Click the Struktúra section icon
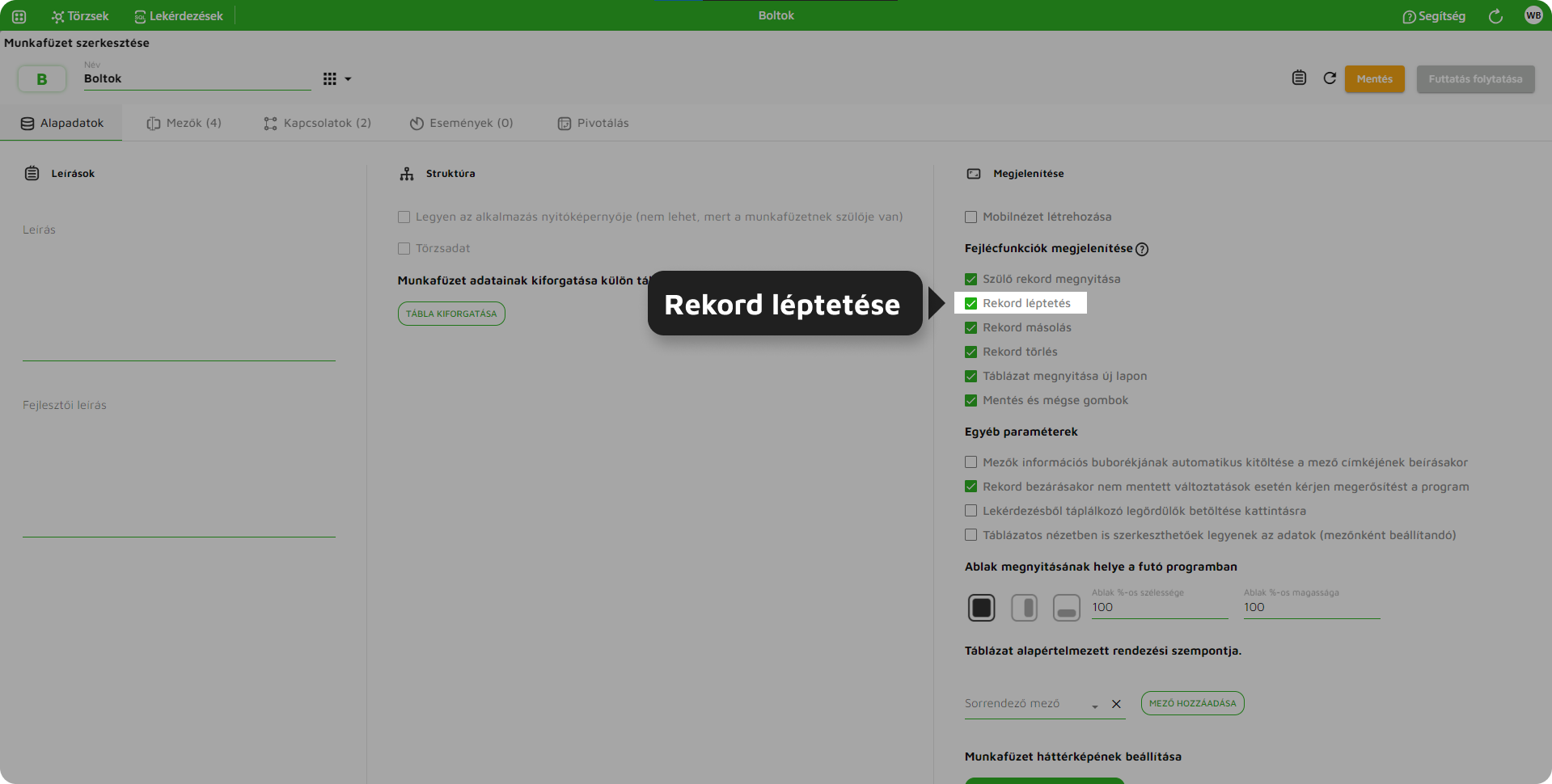This screenshot has width=1552, height=784. pyautogui.click(x=407, y=174)
